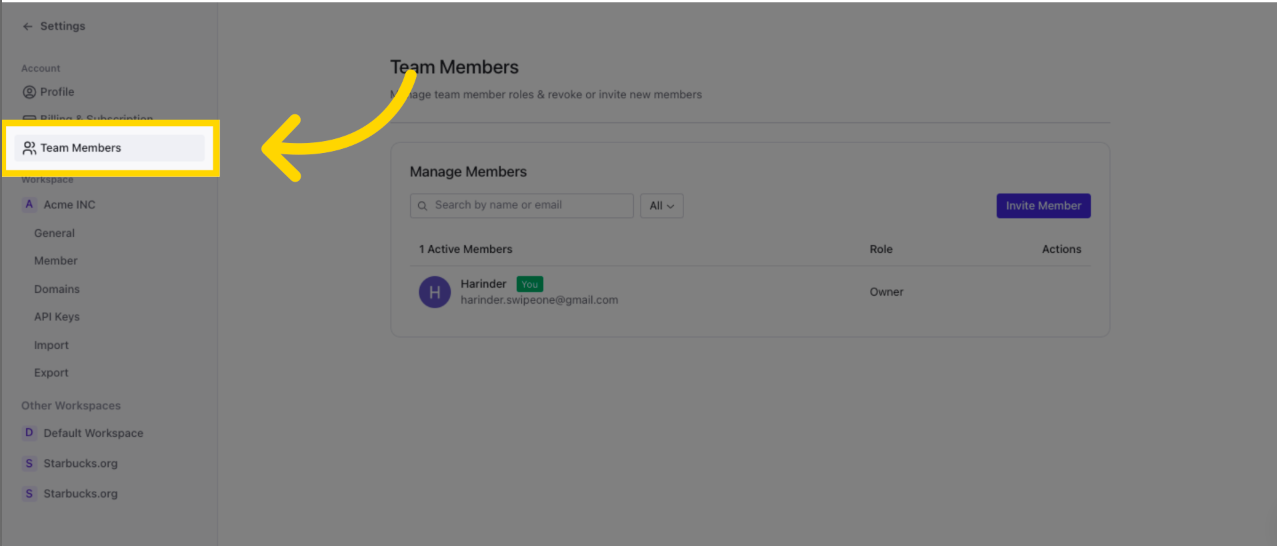Click the green You badge

coord(530,284)
